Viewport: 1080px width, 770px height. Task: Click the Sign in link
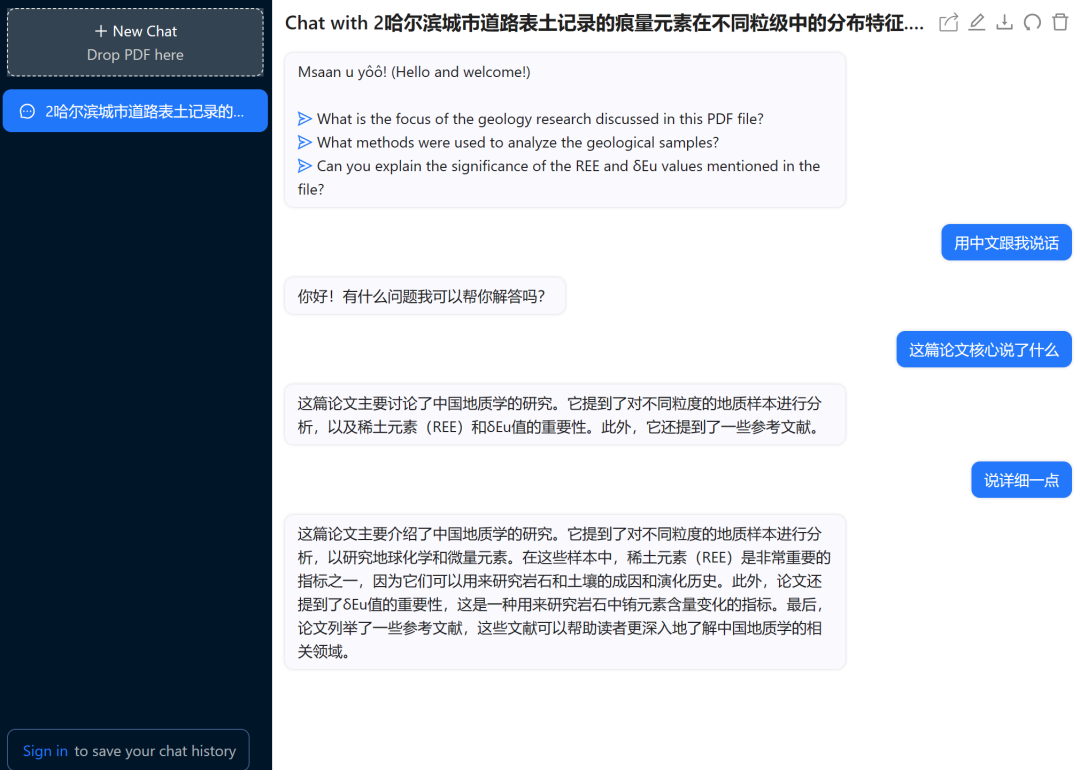tap(45, 749)
